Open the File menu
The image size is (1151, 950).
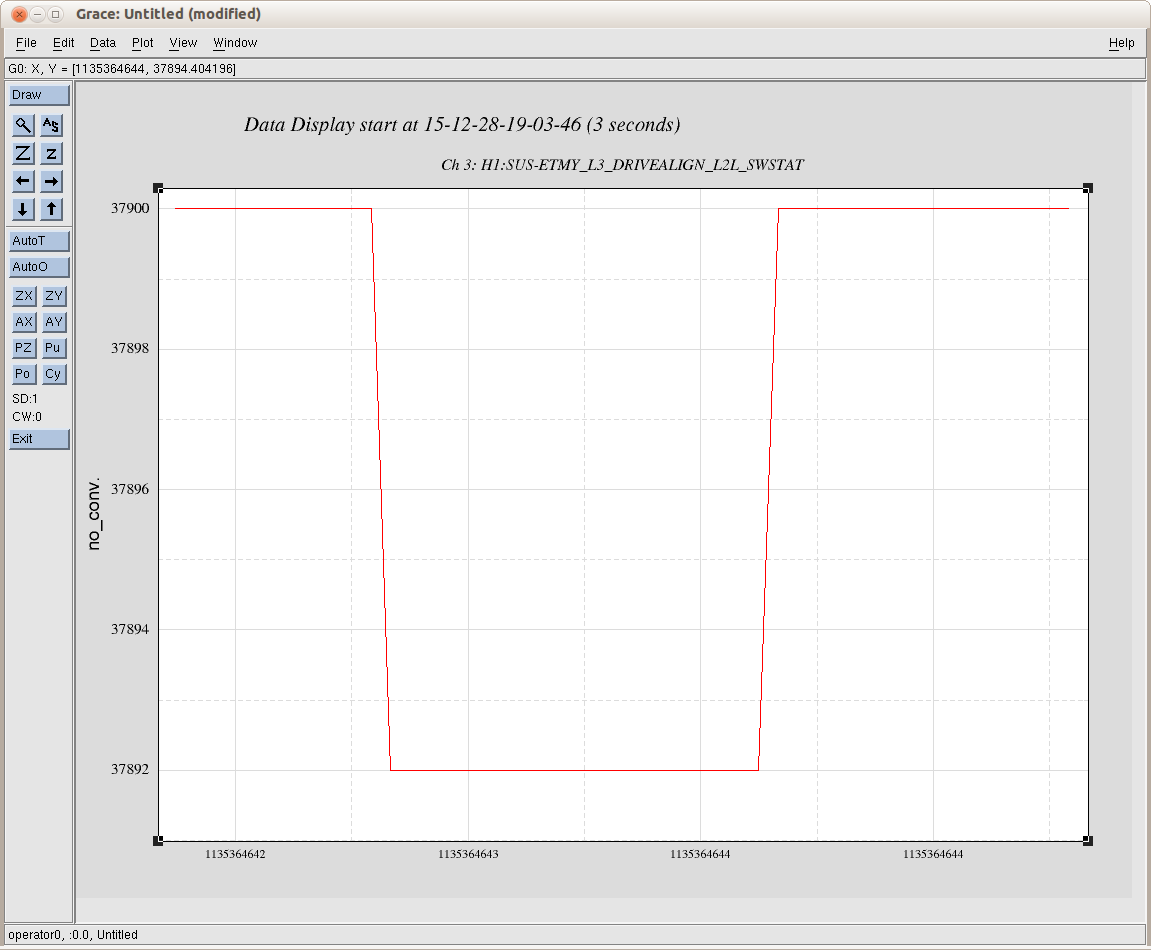click(26, 43)
